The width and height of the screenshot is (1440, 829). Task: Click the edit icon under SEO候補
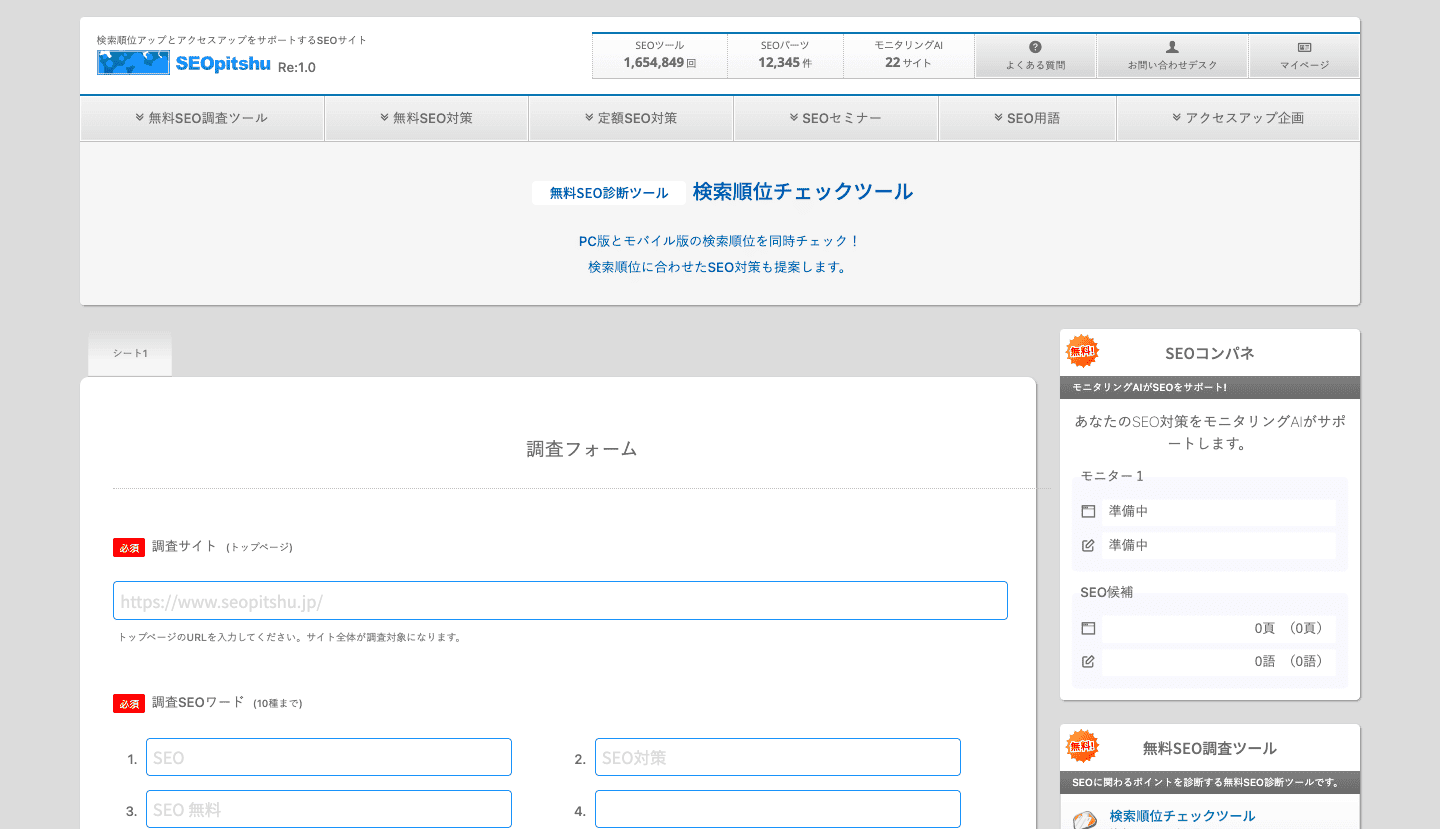tap(1088, 661)
